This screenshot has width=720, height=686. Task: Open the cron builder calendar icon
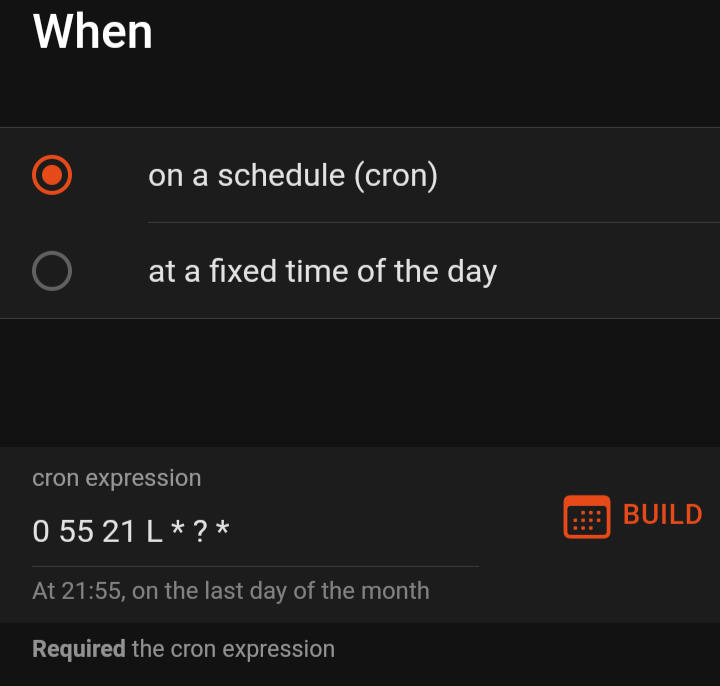[x=587, y=517]
